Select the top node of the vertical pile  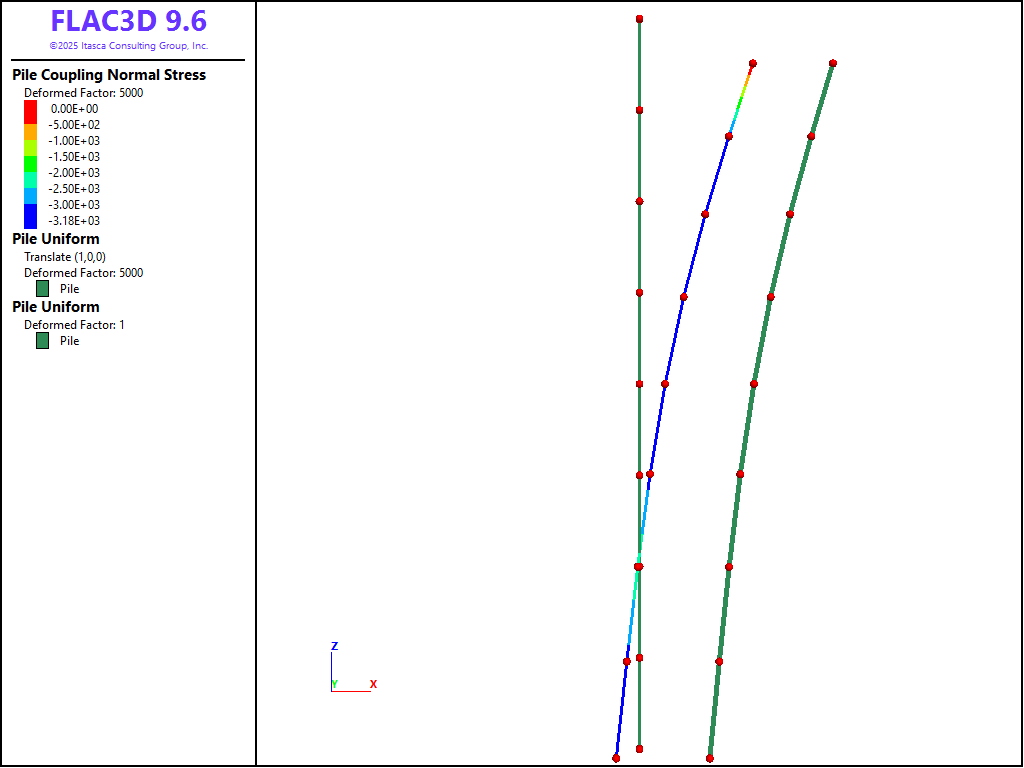639,19
